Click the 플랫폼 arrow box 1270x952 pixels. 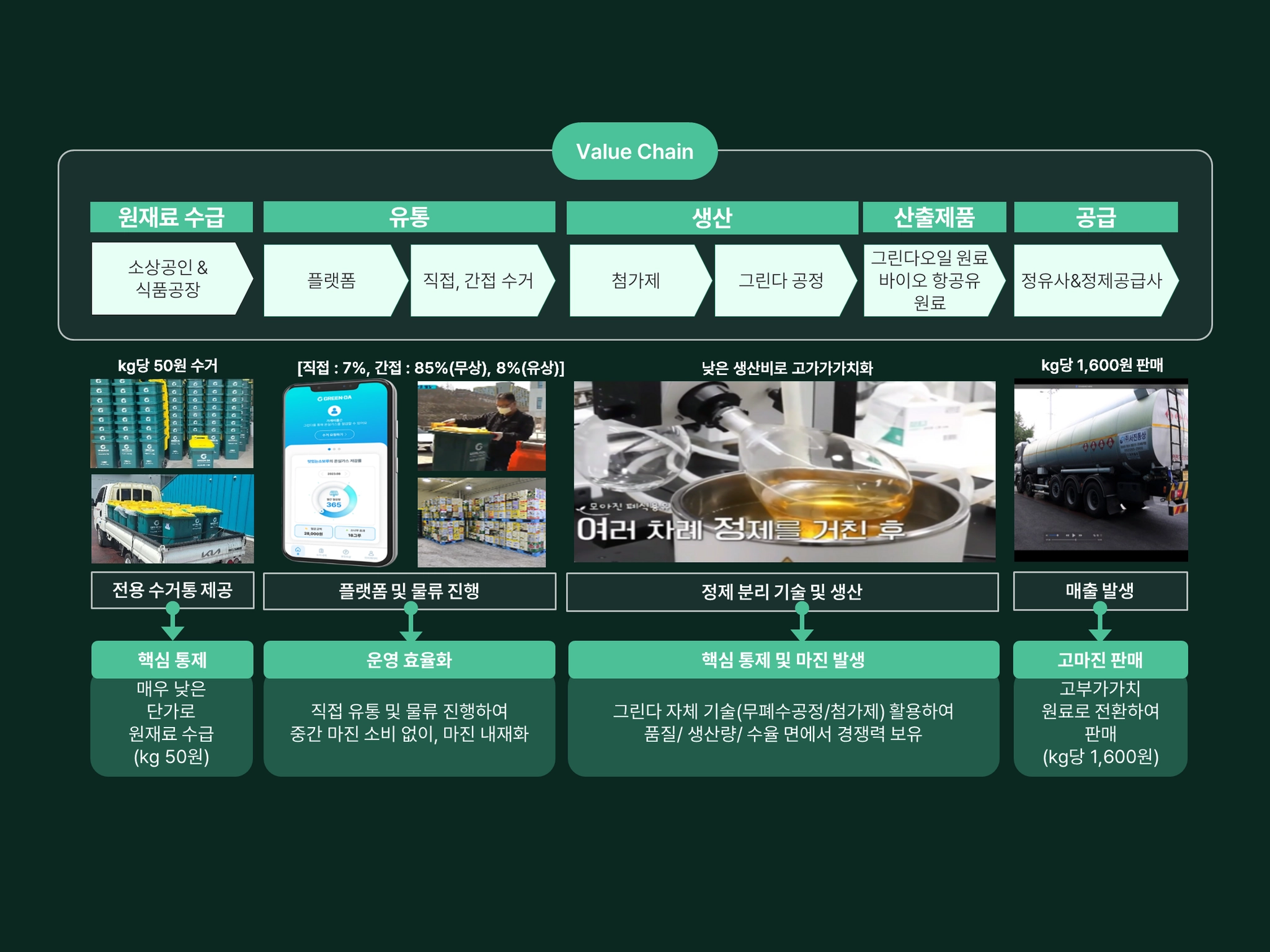point(332,281)
